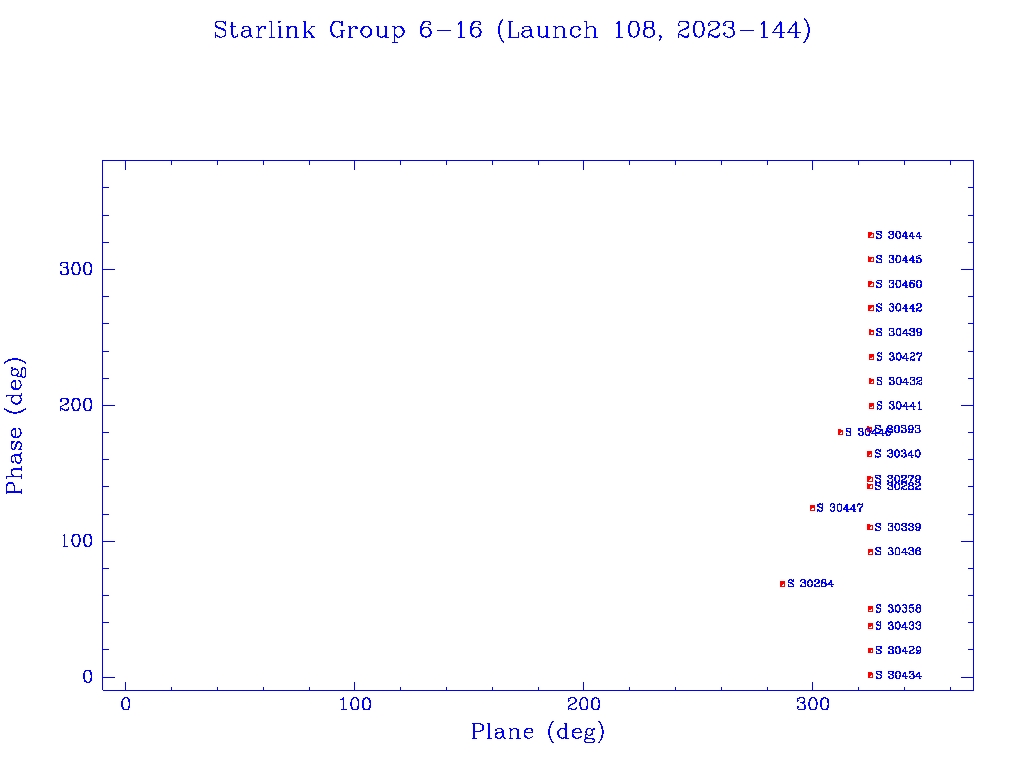Image resolution: width=1024 pixels, height=768 pixels.
Task: Click the '300' tick label on the Plane axis
Action: (812, 704)
